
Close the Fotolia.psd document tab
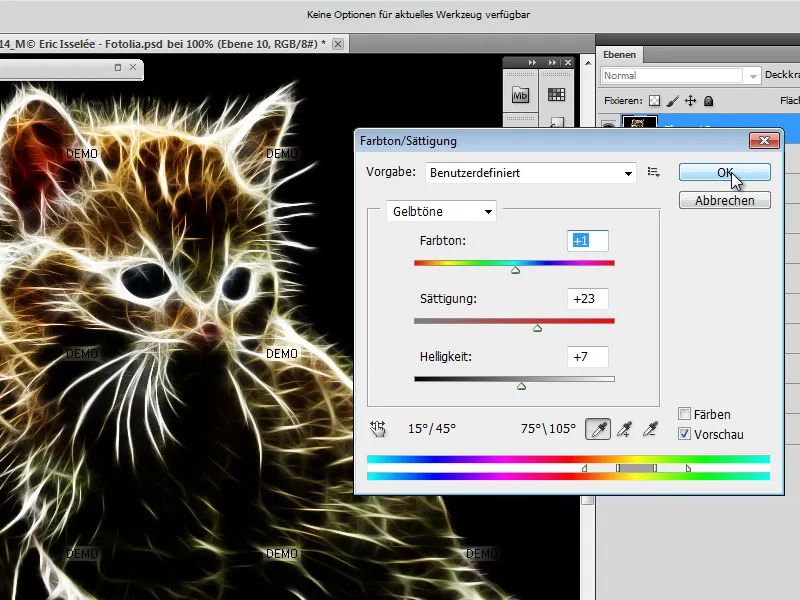pos(338,44)
